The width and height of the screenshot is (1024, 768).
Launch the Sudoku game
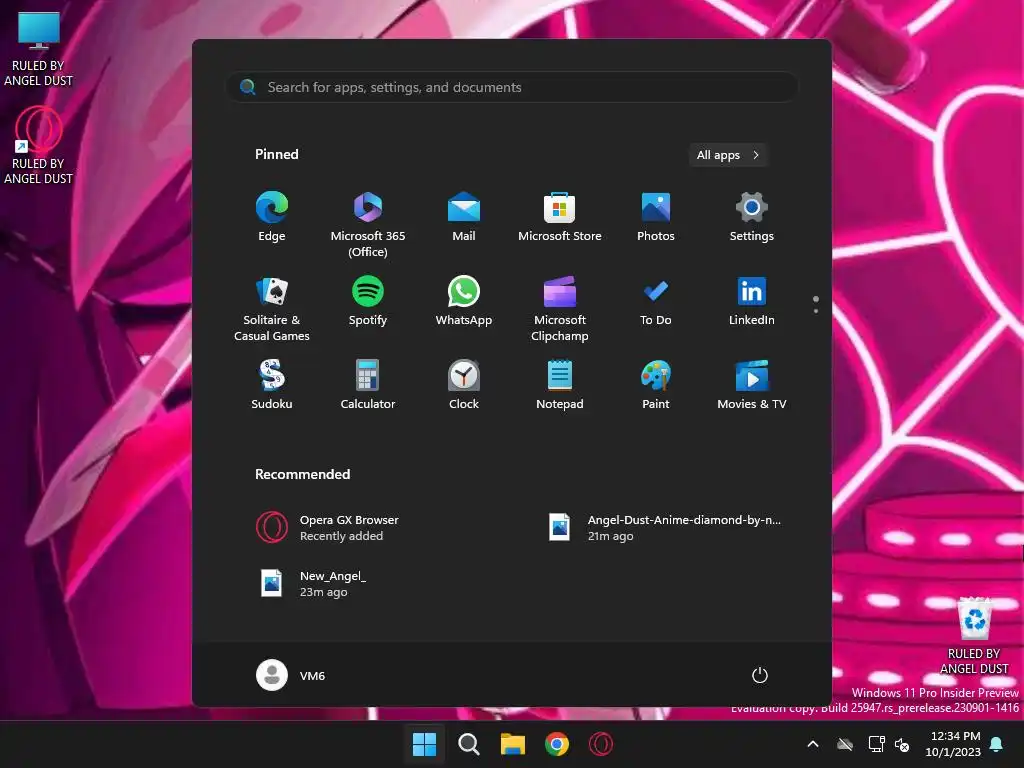tap(272, 385)
